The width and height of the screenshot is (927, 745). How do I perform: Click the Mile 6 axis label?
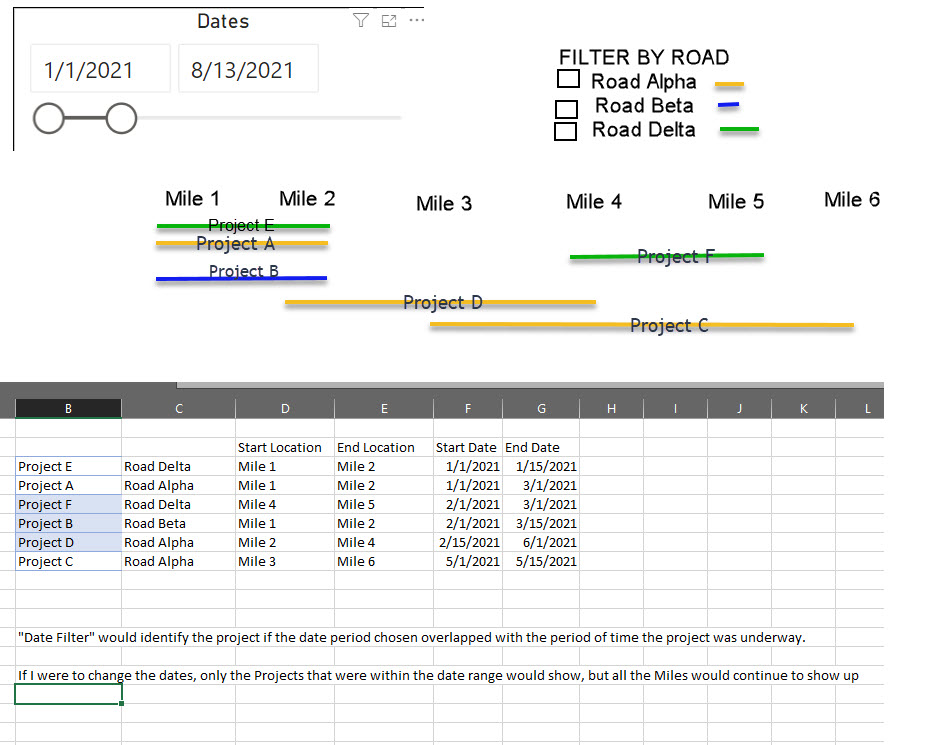(x=852, y=200)
